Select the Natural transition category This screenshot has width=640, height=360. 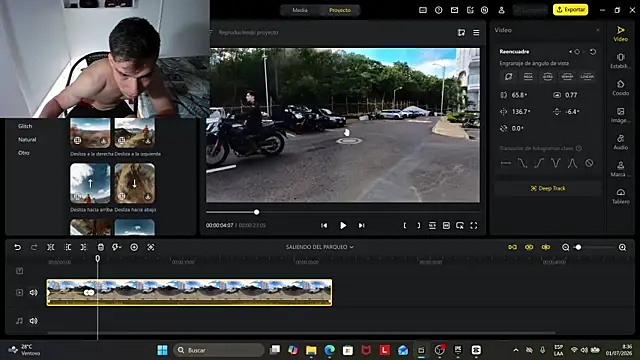(27, 140)
